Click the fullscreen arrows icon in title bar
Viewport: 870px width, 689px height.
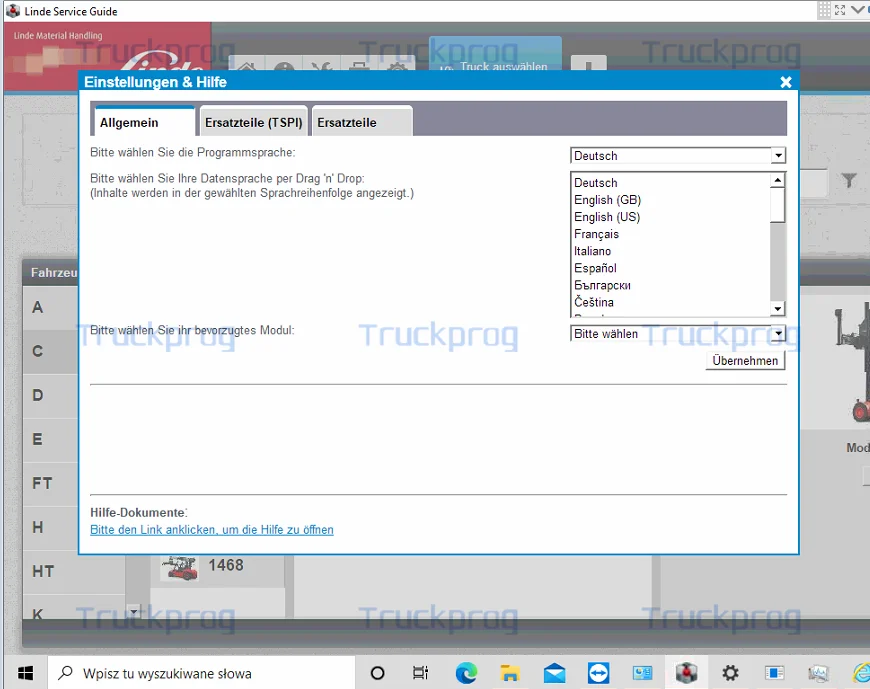pos(840,10)
